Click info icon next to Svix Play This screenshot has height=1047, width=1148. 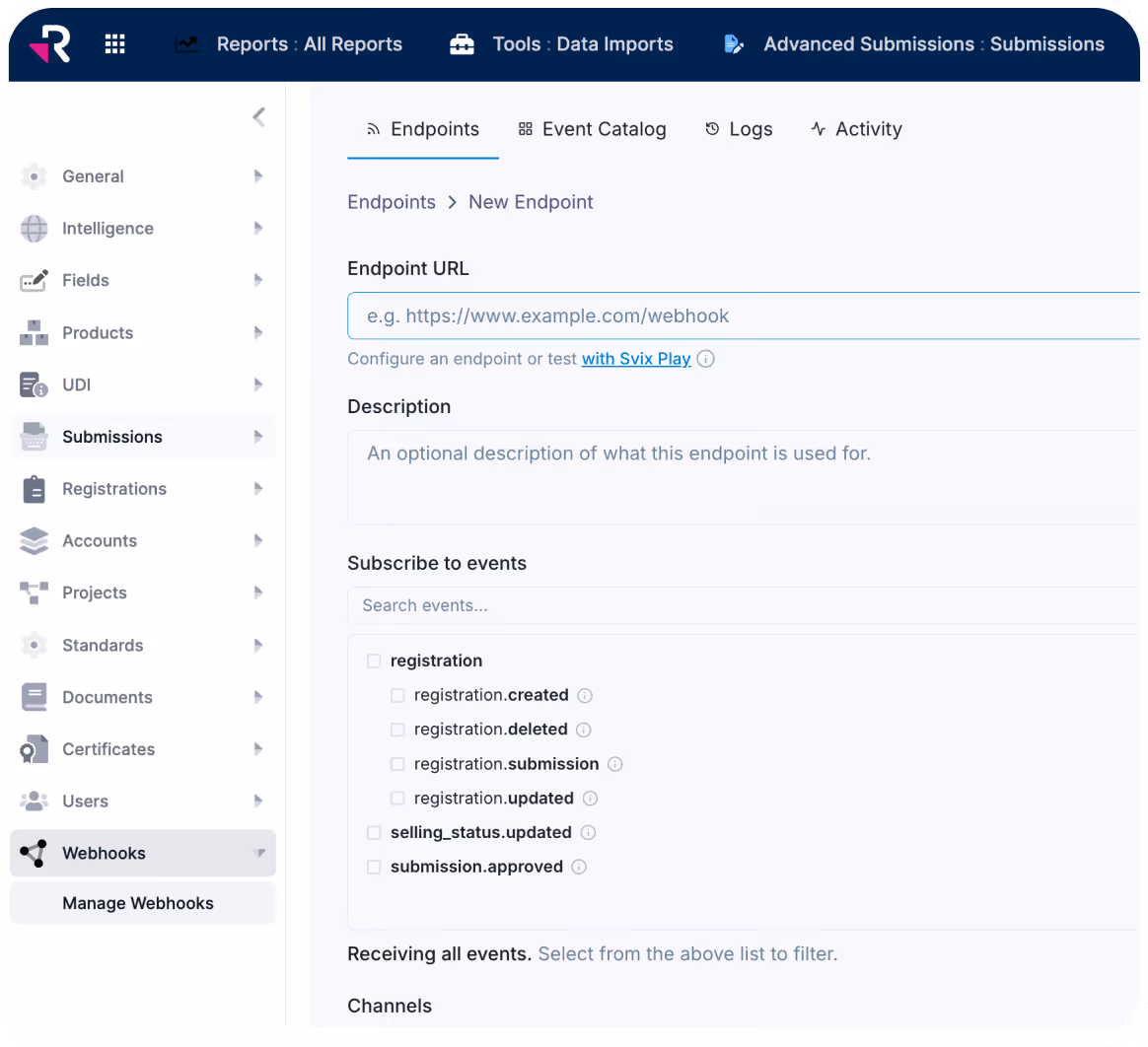pyautogui.click(x=706, y=359)
